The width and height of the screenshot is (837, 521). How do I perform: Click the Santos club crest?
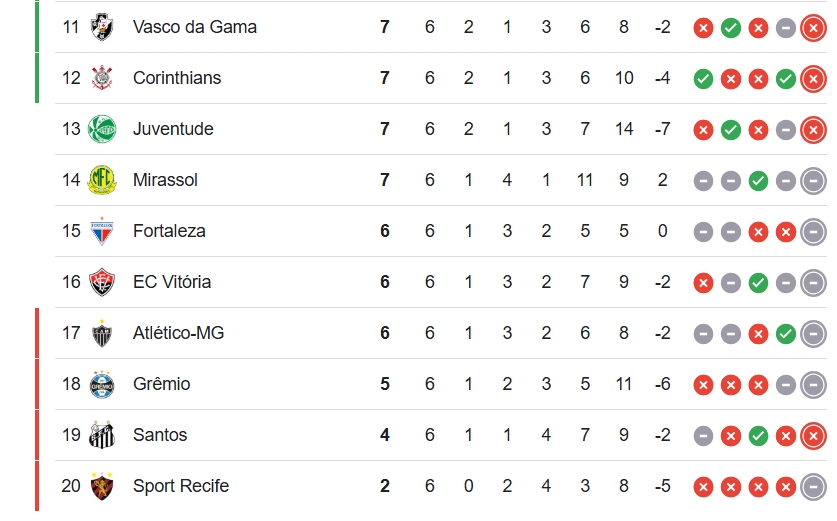point(102,435)
